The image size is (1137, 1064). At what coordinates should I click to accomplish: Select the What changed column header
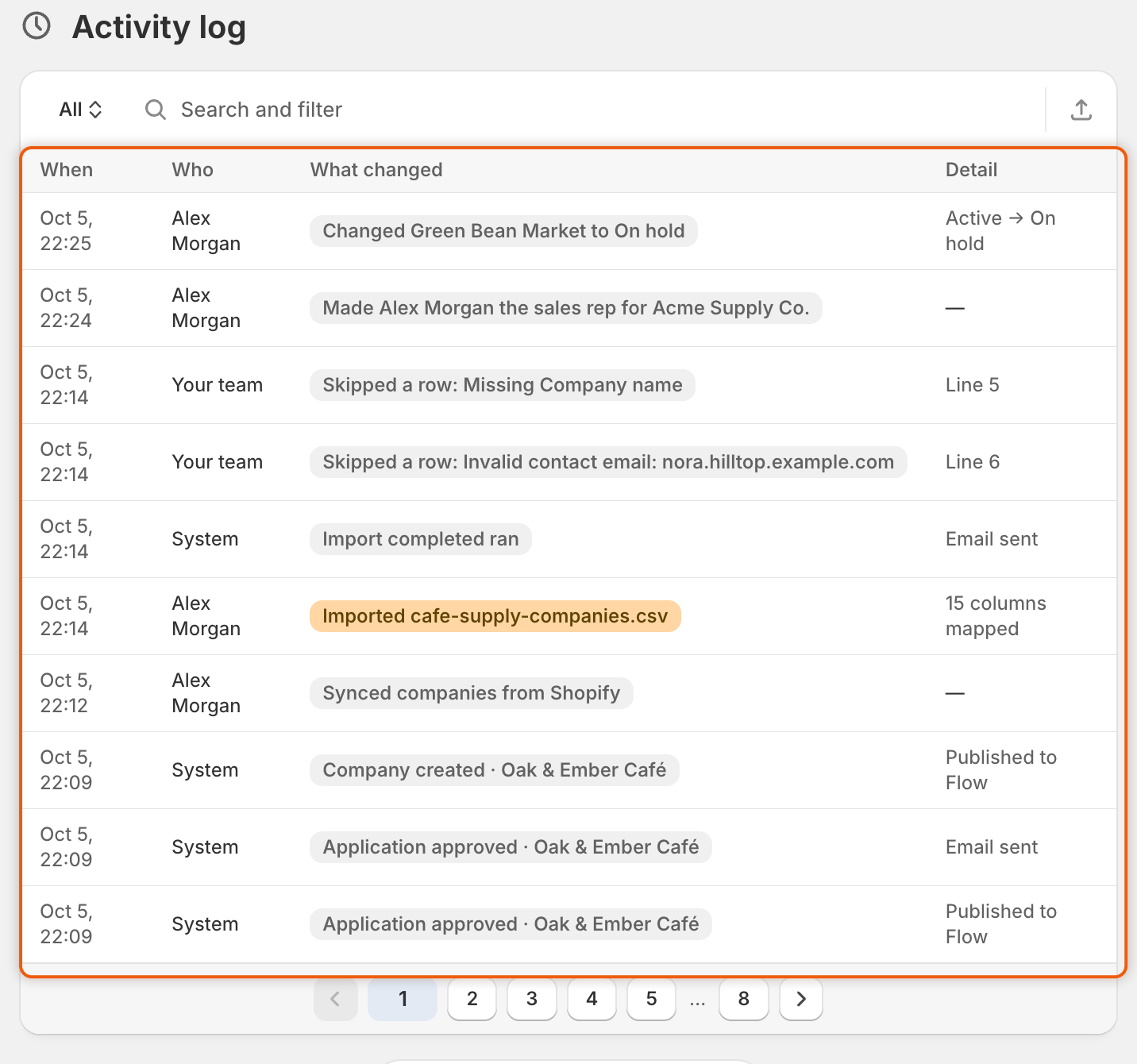[376, 170]
